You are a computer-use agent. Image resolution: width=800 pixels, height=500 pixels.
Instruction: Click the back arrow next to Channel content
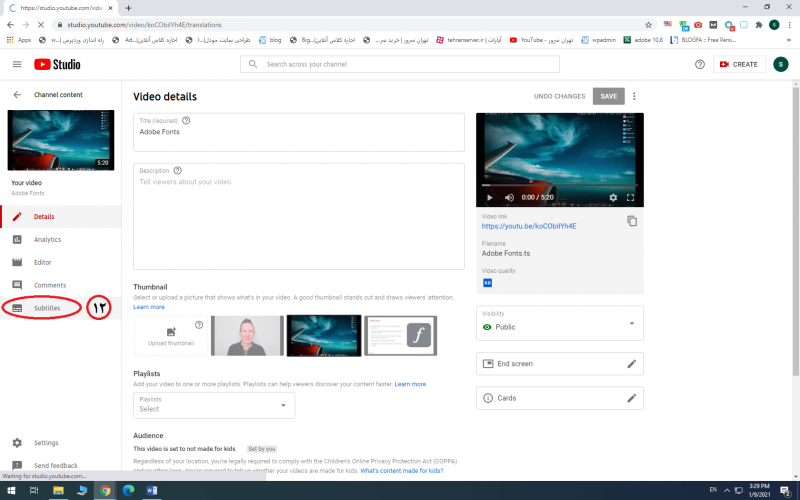[x=17, y=94]
